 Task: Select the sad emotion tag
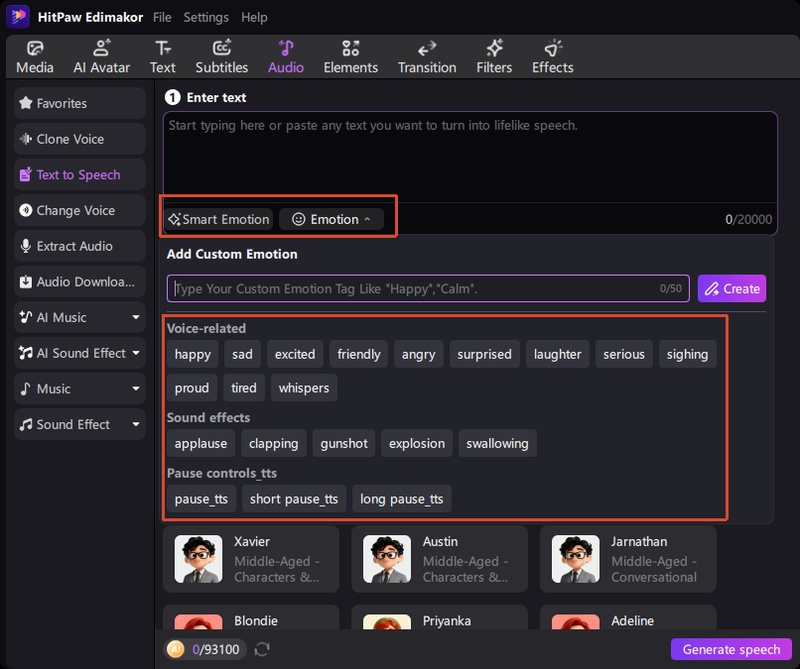242,354
